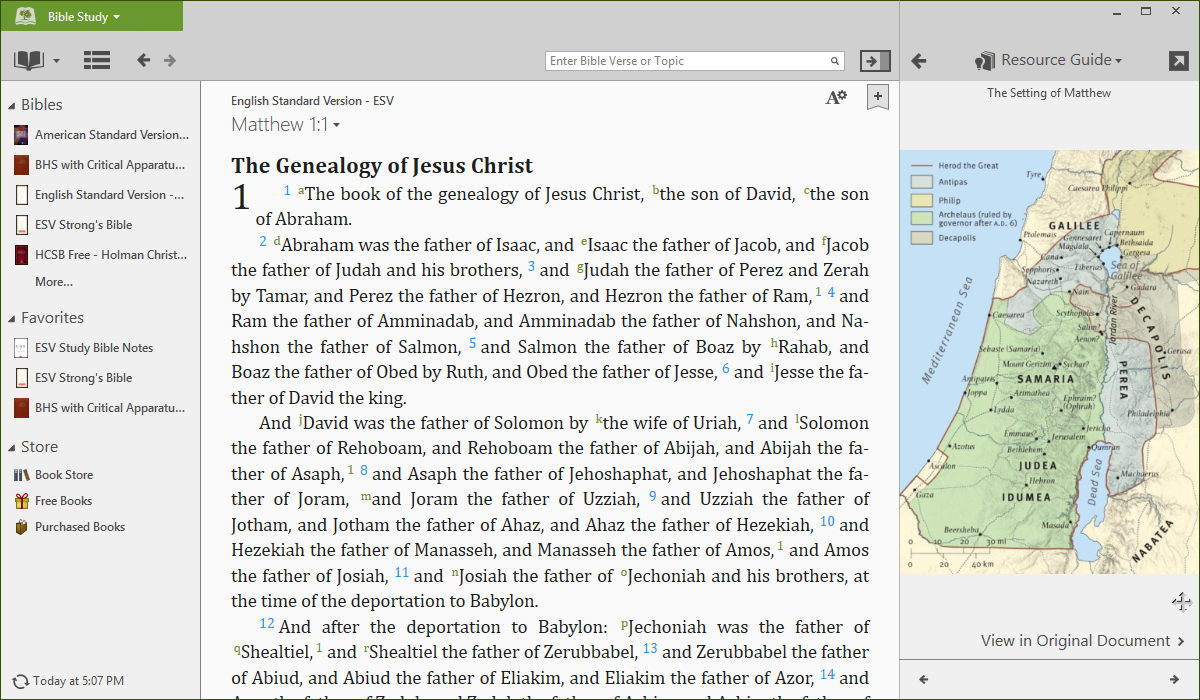Open cross-reference a in verse 1
This screenshot has height=700, width=1200.
tap(301, 190)
